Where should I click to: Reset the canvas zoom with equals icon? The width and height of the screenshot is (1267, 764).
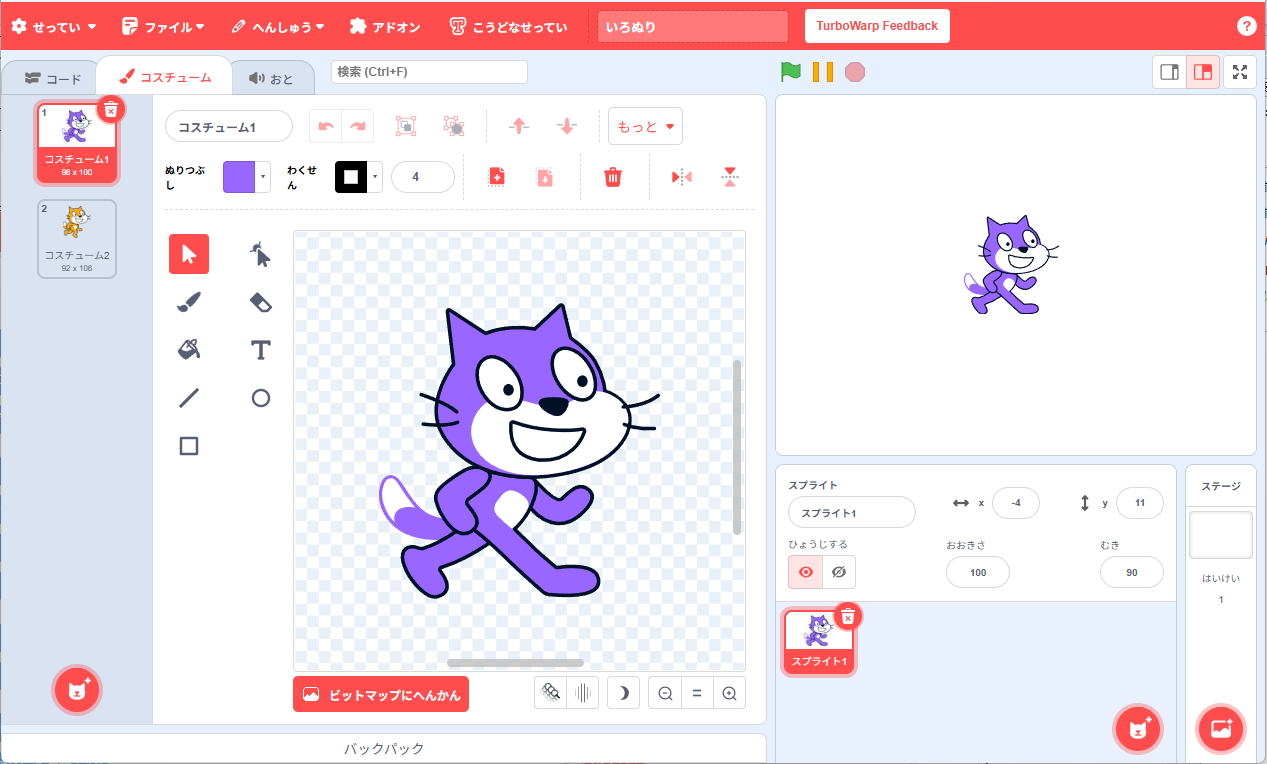697,693
